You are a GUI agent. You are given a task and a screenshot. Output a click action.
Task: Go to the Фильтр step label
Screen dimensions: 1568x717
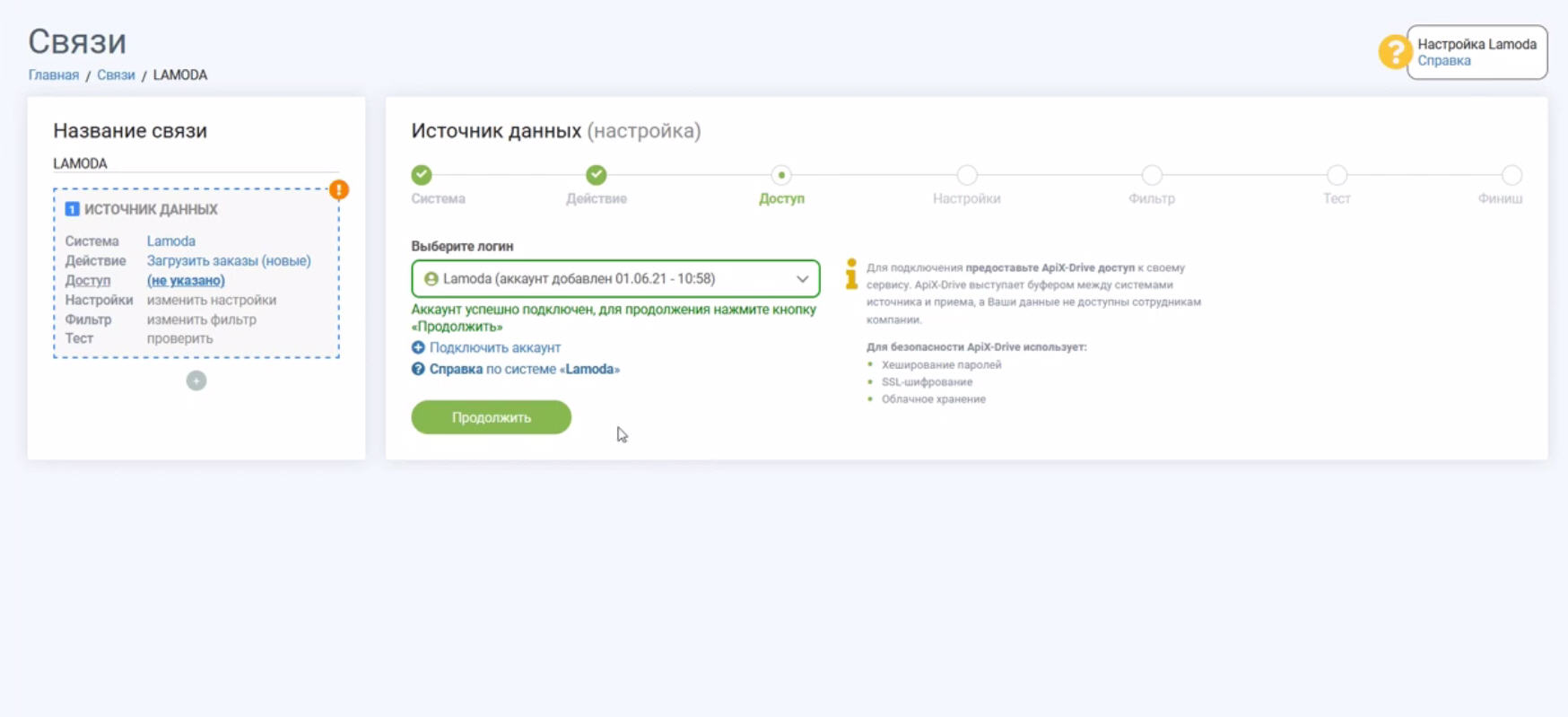[1152, 198]
